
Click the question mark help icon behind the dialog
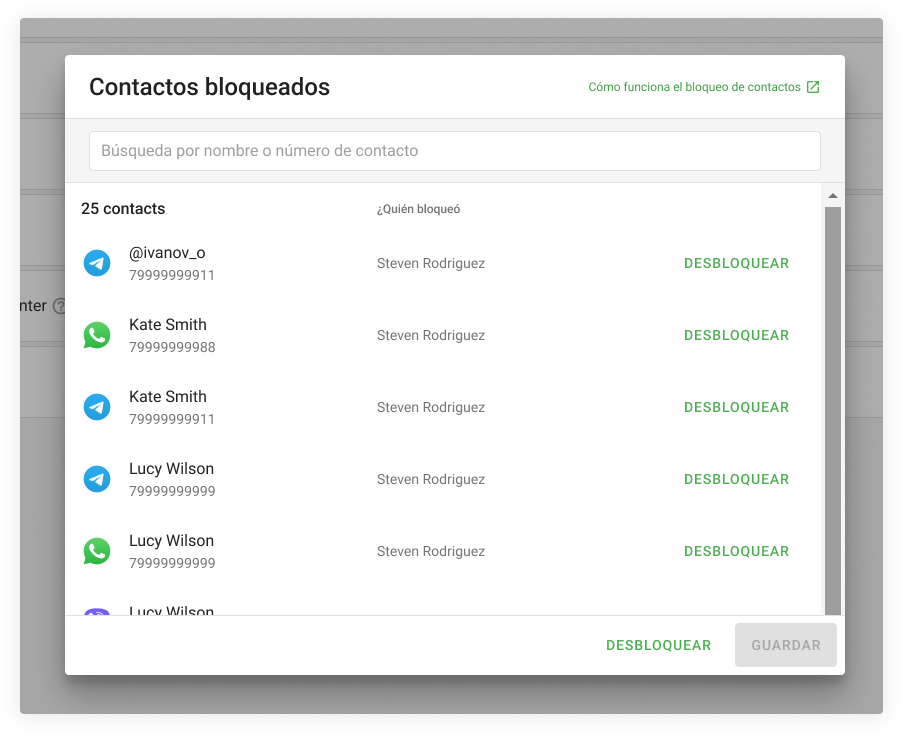59,306
